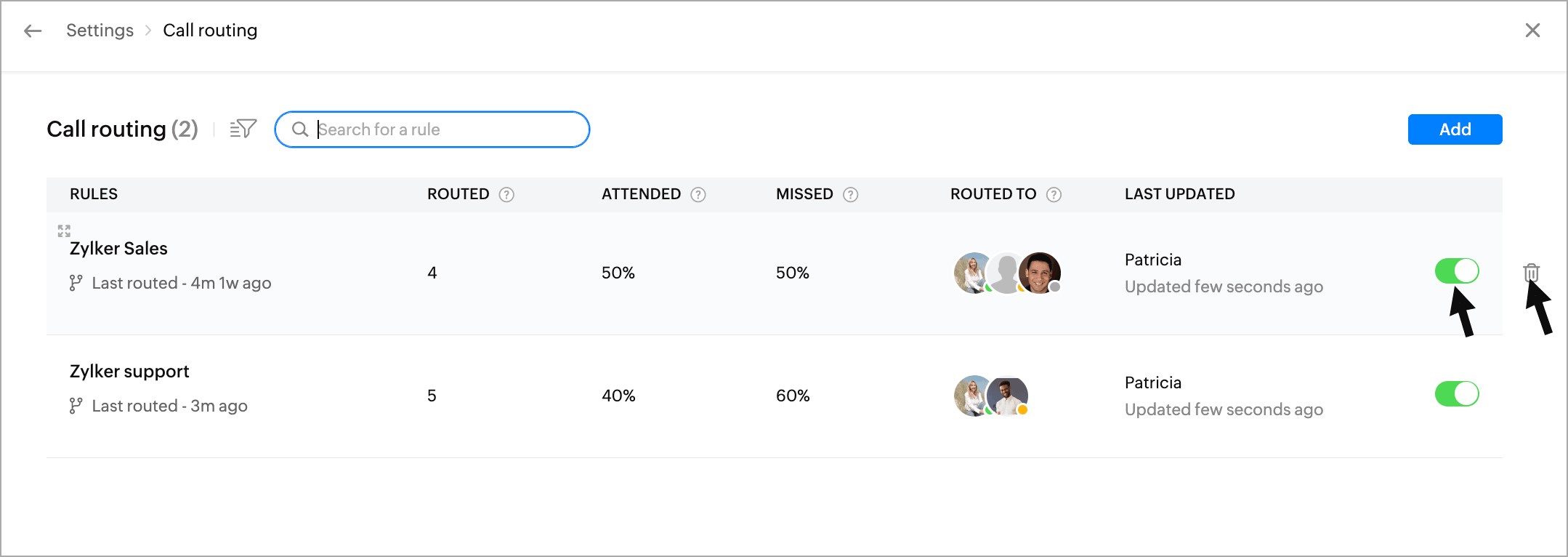
Task: Toggle off the Zylker support rule
Action: tap(1457, 394)
